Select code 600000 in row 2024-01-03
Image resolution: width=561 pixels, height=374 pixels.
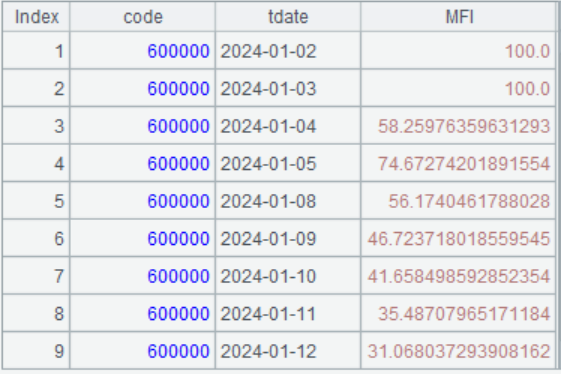(143, 88)
